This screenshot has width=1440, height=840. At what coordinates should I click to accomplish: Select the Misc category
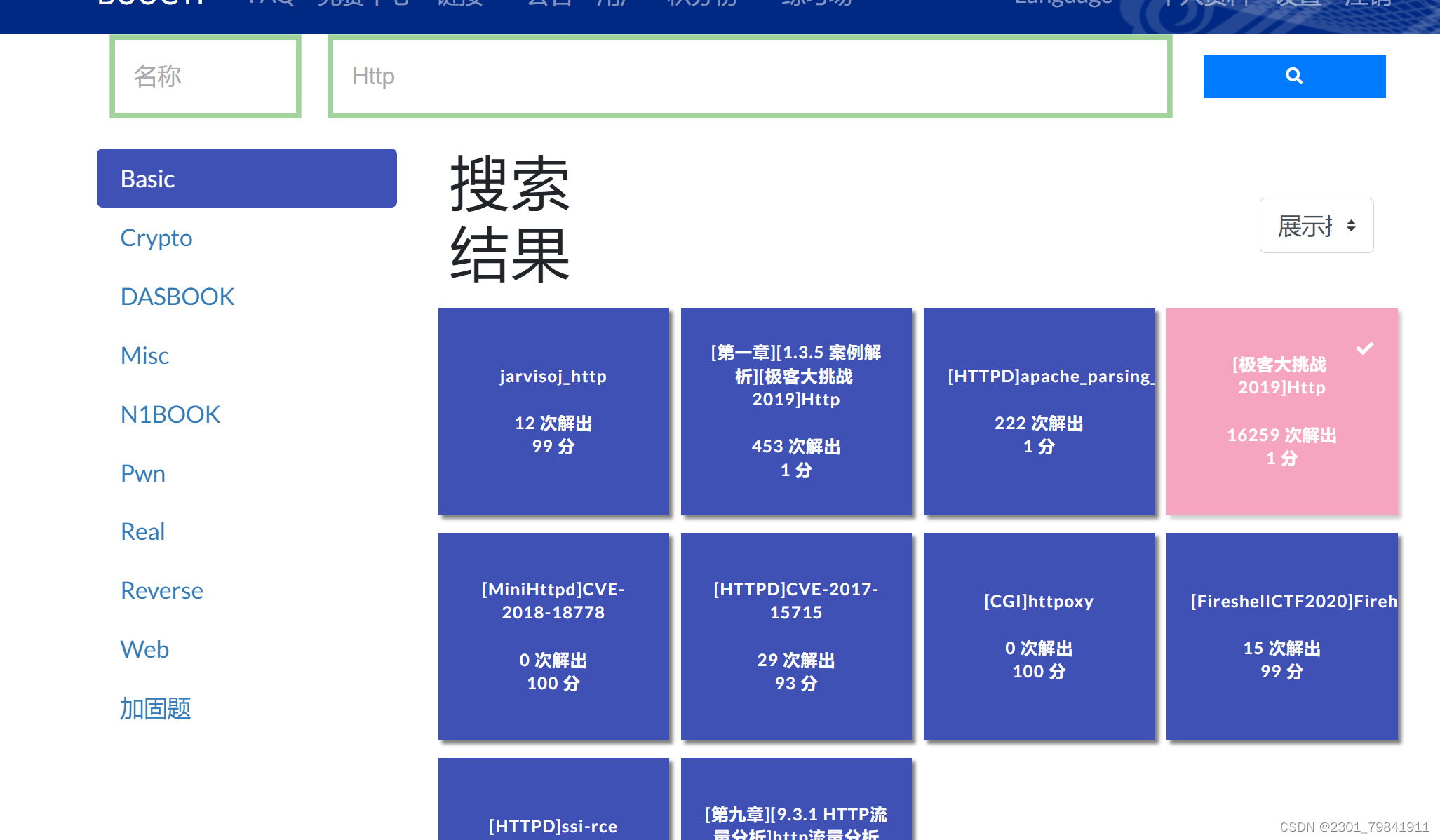pos(144,355)
